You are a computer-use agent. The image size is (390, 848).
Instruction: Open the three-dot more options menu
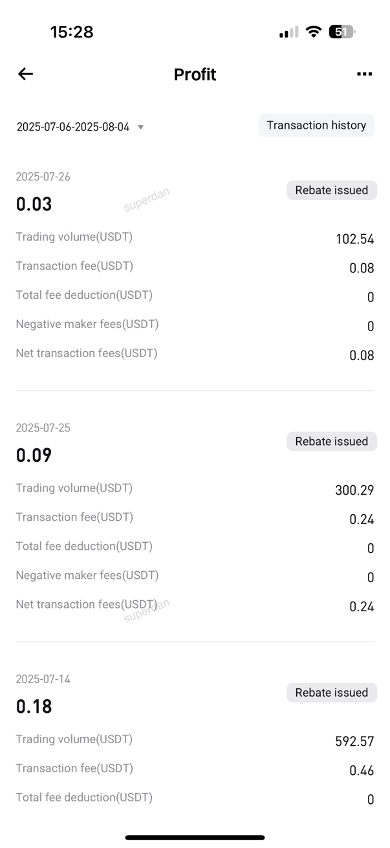click(365, 74)
